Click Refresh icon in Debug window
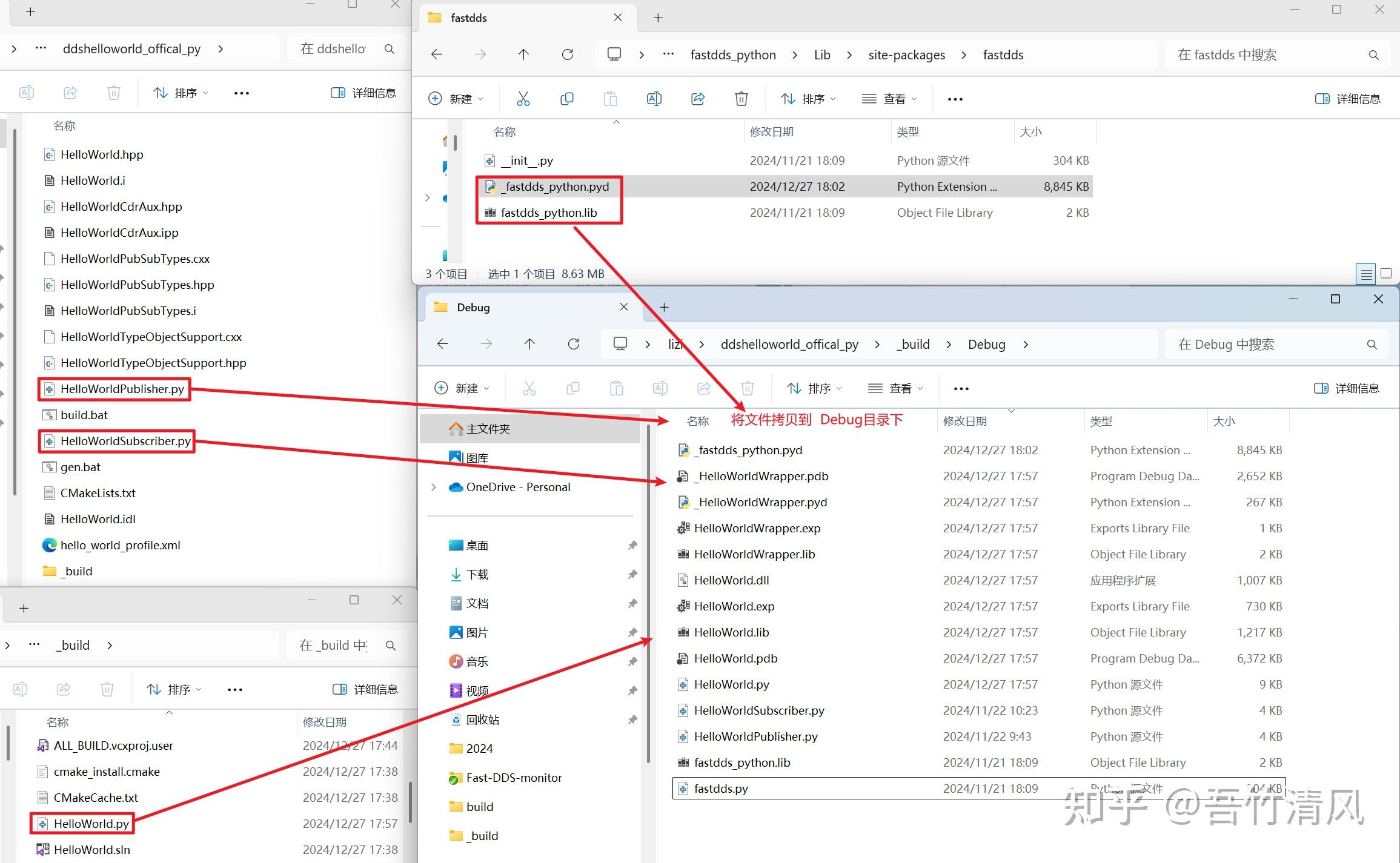 click(x=574, y=344)
